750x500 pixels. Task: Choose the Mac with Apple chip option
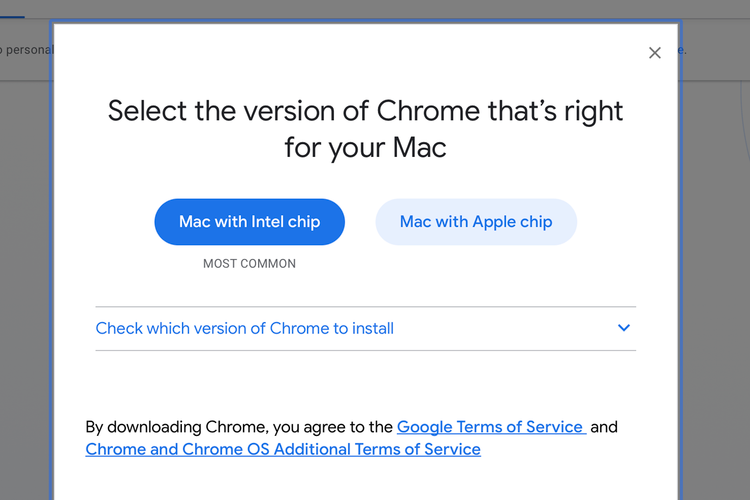476,222
